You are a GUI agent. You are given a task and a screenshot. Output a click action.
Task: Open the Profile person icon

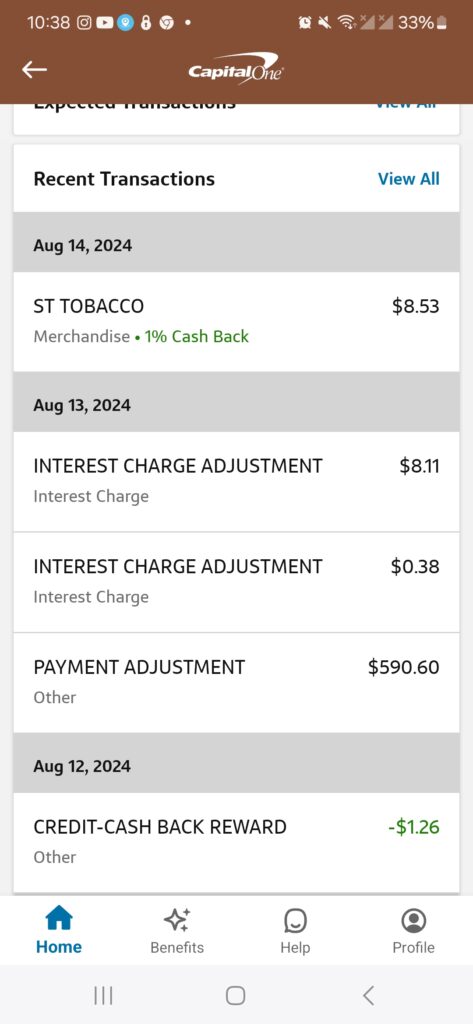tap(414, 920)
